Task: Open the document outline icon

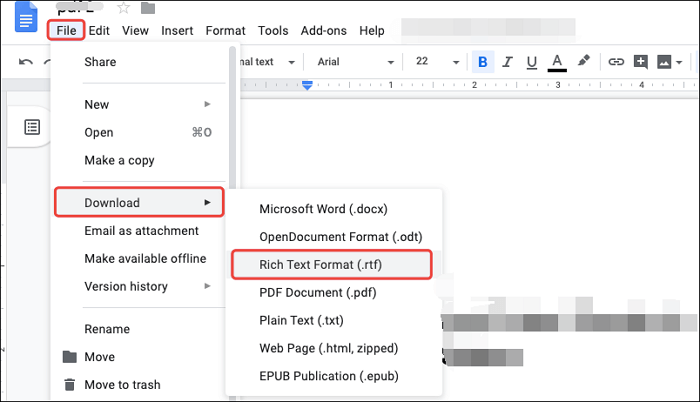Action: (x=32, y=127)
